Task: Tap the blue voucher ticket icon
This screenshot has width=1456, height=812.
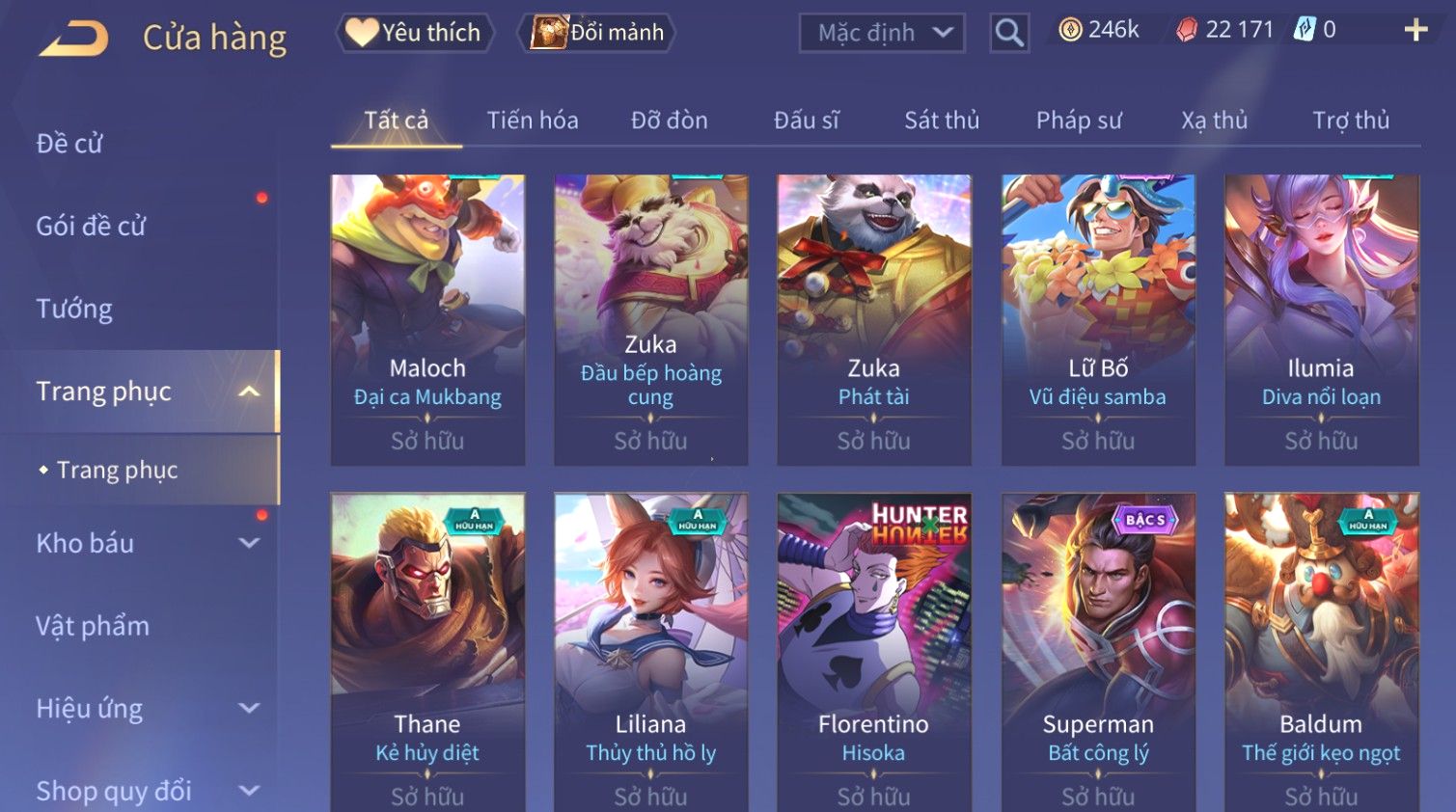Action: (x=1305, y=30)
